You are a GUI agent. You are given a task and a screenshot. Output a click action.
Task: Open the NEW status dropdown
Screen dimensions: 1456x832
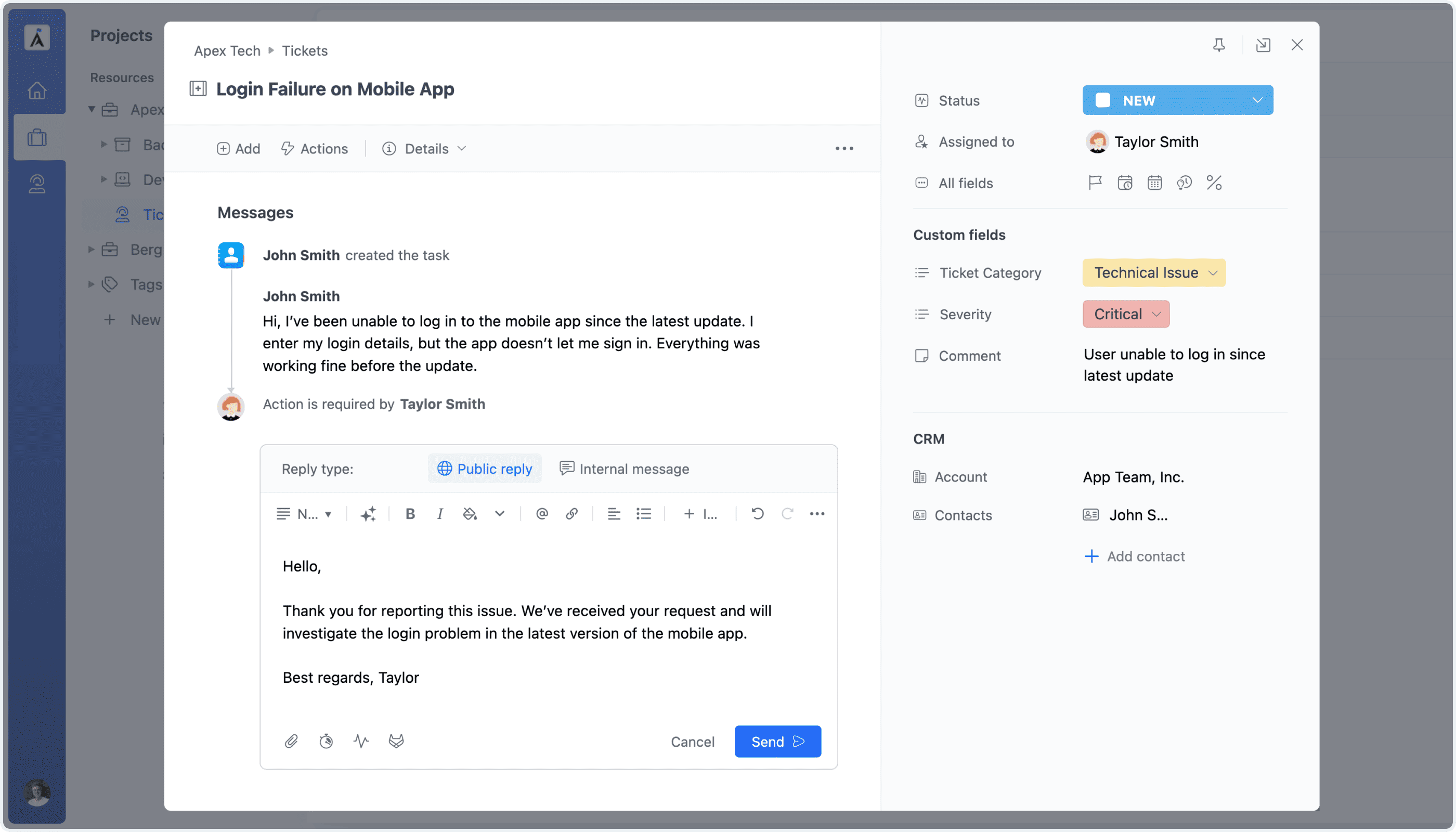(1178, 100)
